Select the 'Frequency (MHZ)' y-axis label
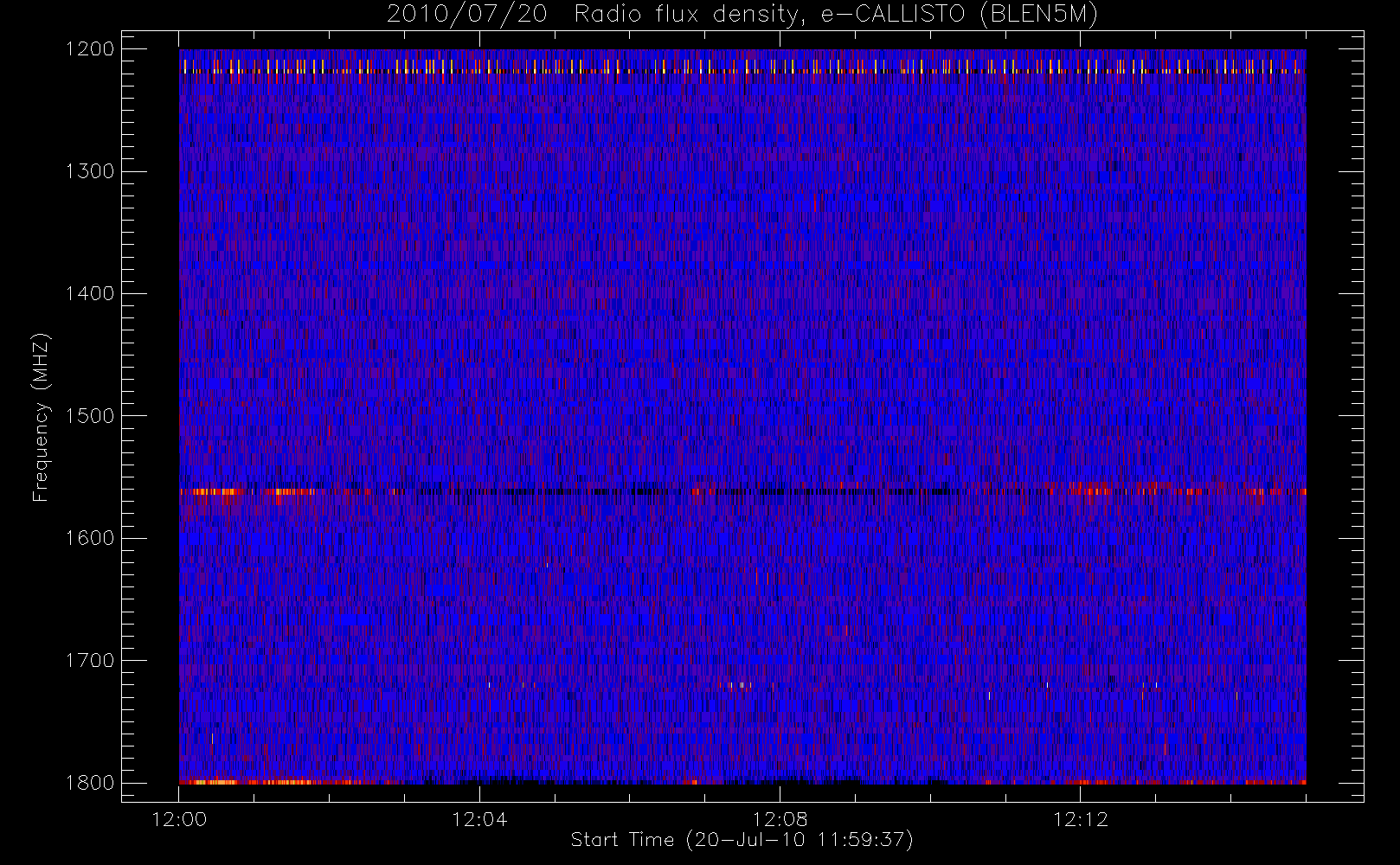This screenshot has height=865, width=1400. (41, 417)
